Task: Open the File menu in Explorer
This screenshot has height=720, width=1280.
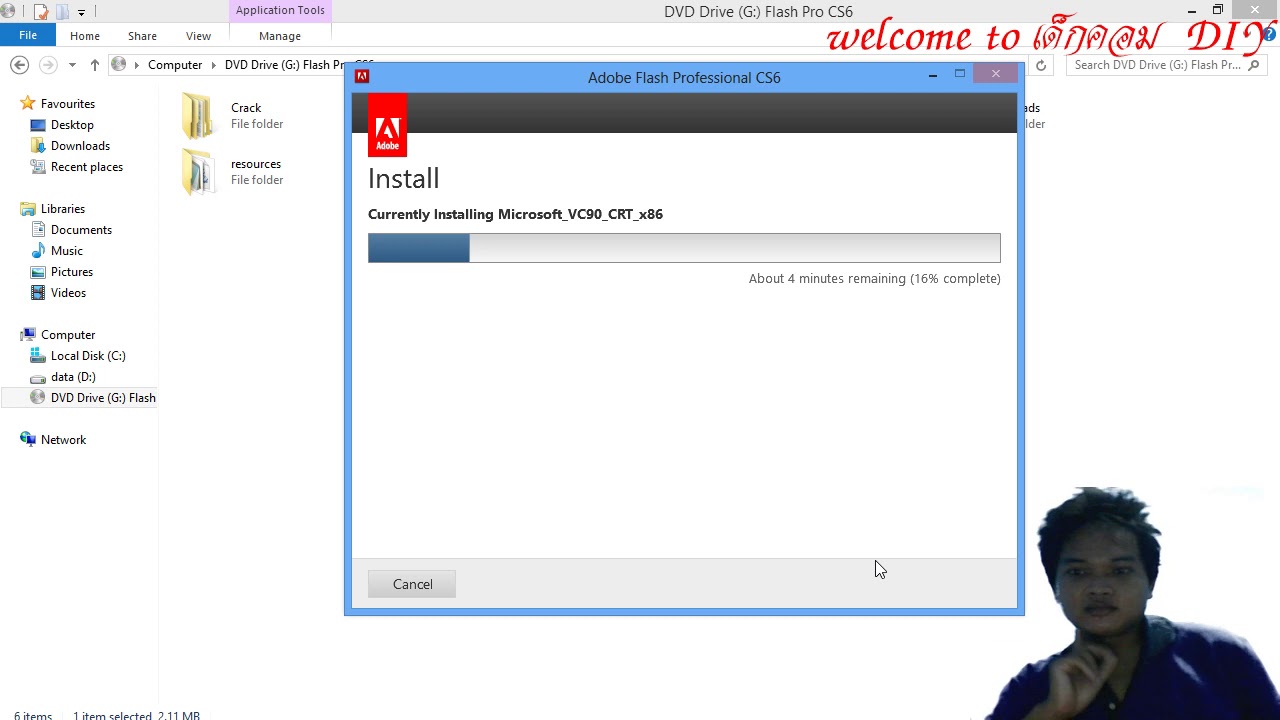Action: pos(28,35)
